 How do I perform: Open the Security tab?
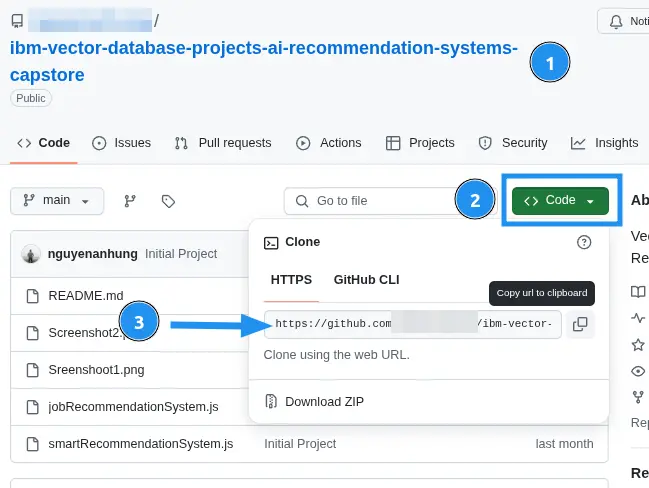click(513, 143)
